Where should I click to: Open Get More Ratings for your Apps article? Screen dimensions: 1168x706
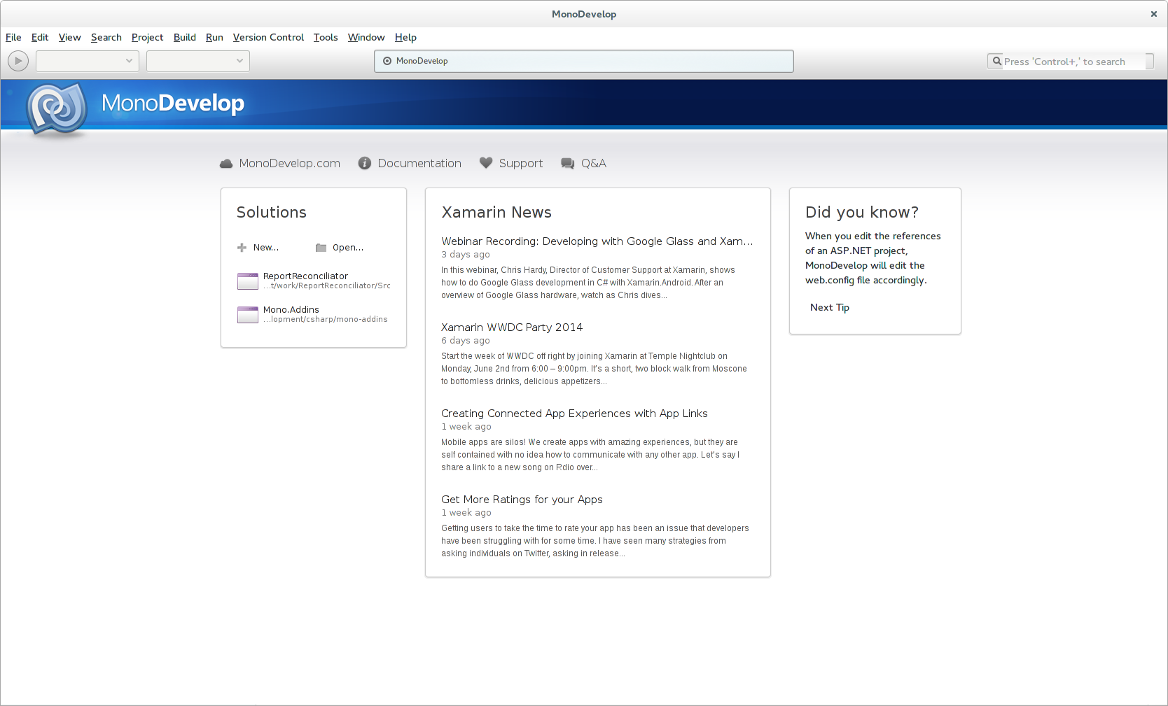coord(521,500)
